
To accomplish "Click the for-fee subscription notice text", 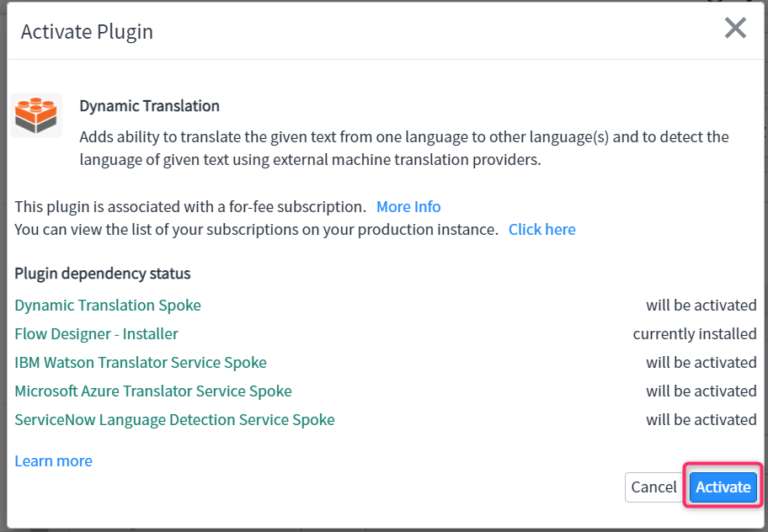I will (x=190, y=207).
